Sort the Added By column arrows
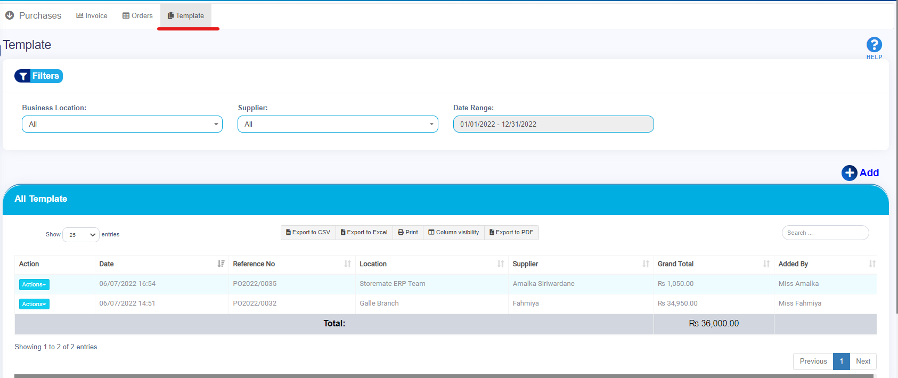Viewport: 898px width, 378px height. (872, 264)
